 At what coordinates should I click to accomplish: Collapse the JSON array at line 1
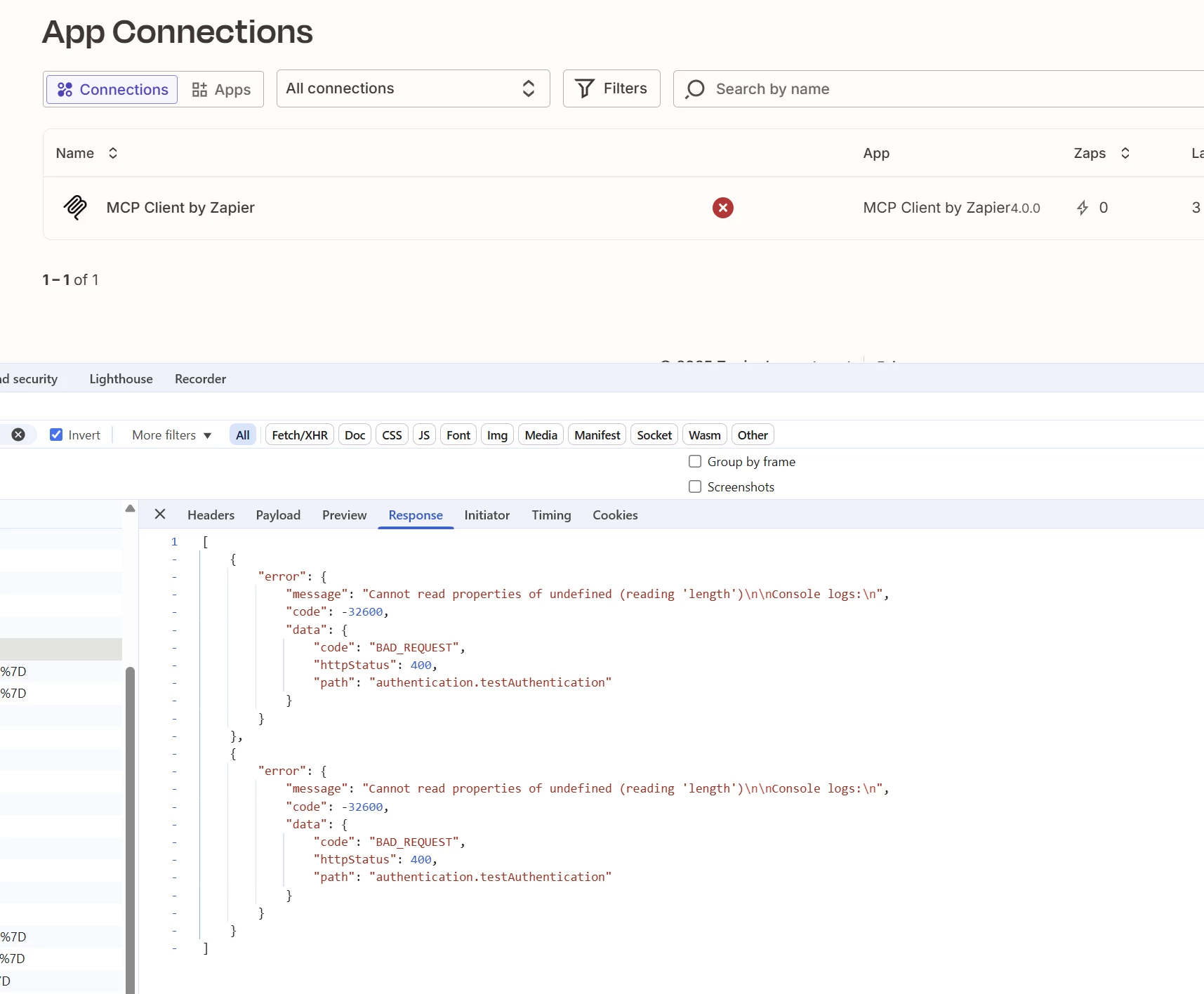tap(174, 541)
